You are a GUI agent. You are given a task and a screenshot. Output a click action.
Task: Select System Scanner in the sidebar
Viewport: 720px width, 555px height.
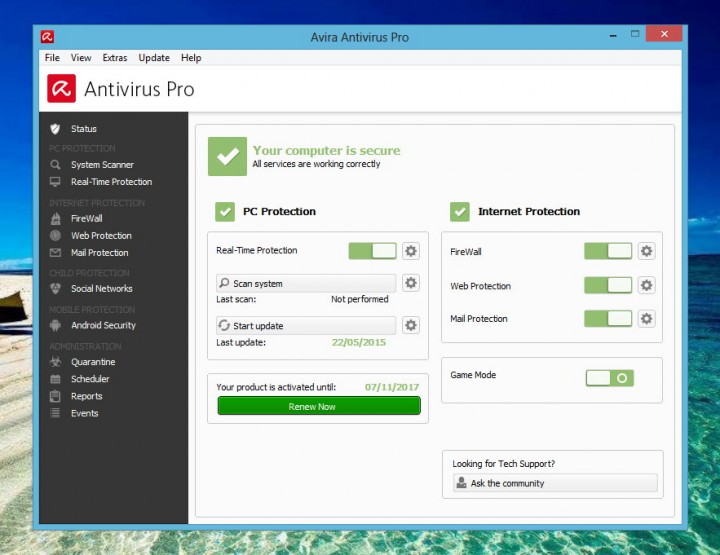(102, 165)
